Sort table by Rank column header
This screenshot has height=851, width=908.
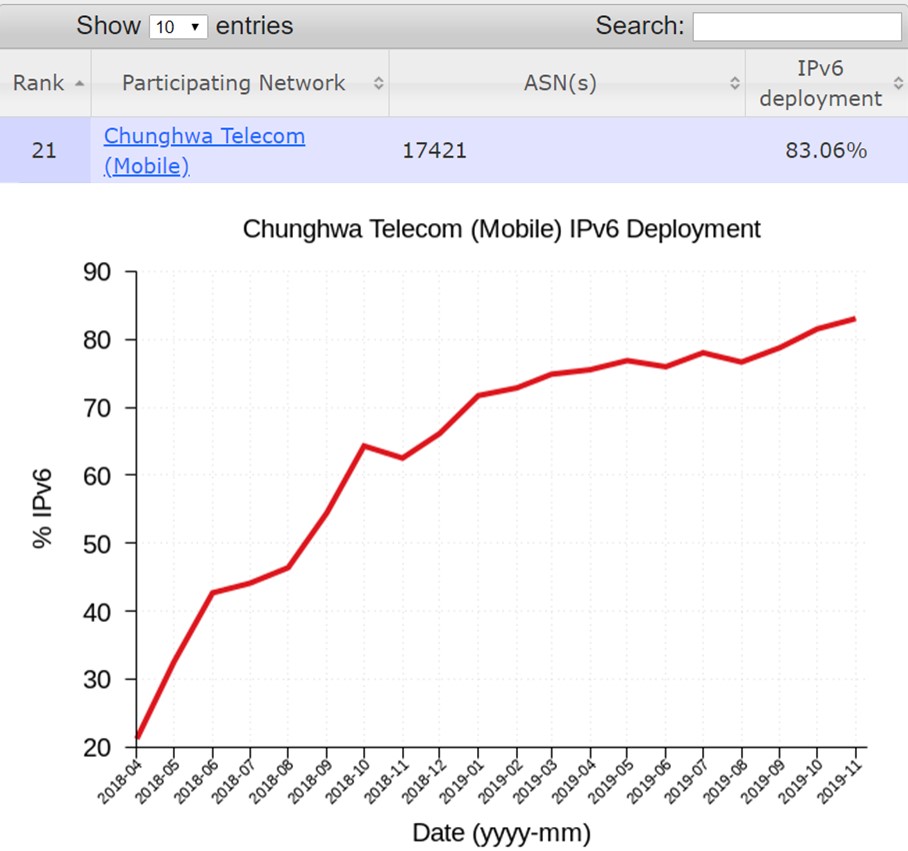click(45, 83)
